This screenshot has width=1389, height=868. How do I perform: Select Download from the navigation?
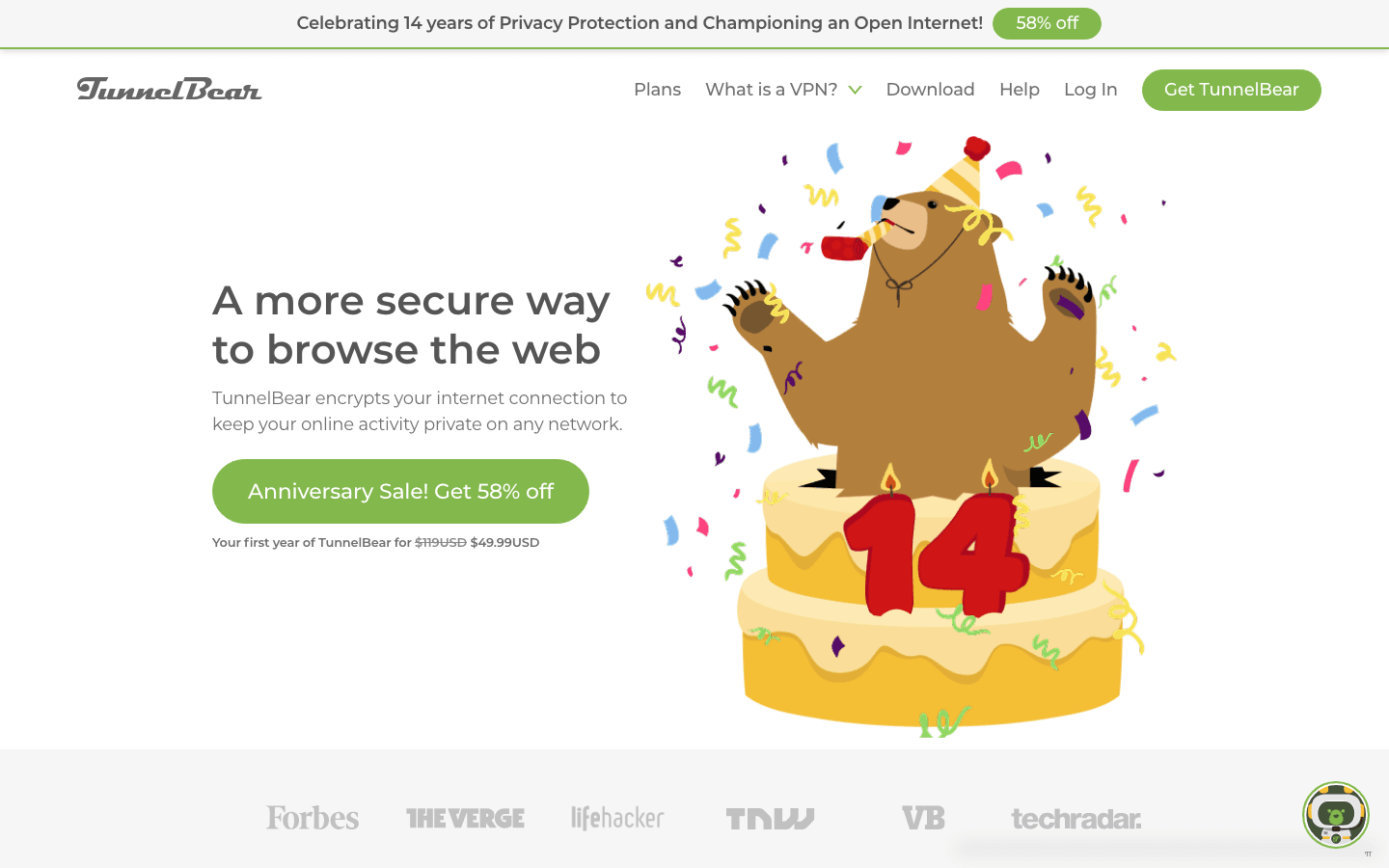click(x=930, y=89)
